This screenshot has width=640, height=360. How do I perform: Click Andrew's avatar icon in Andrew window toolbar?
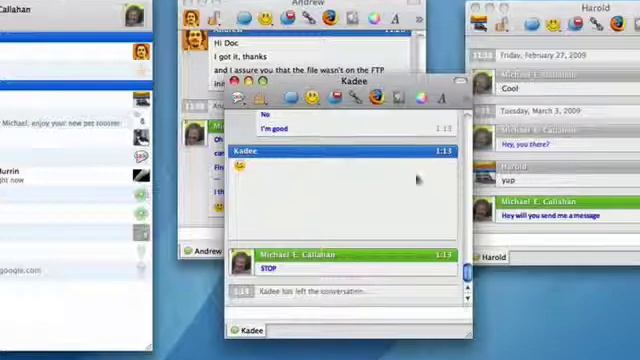point(191,18)
